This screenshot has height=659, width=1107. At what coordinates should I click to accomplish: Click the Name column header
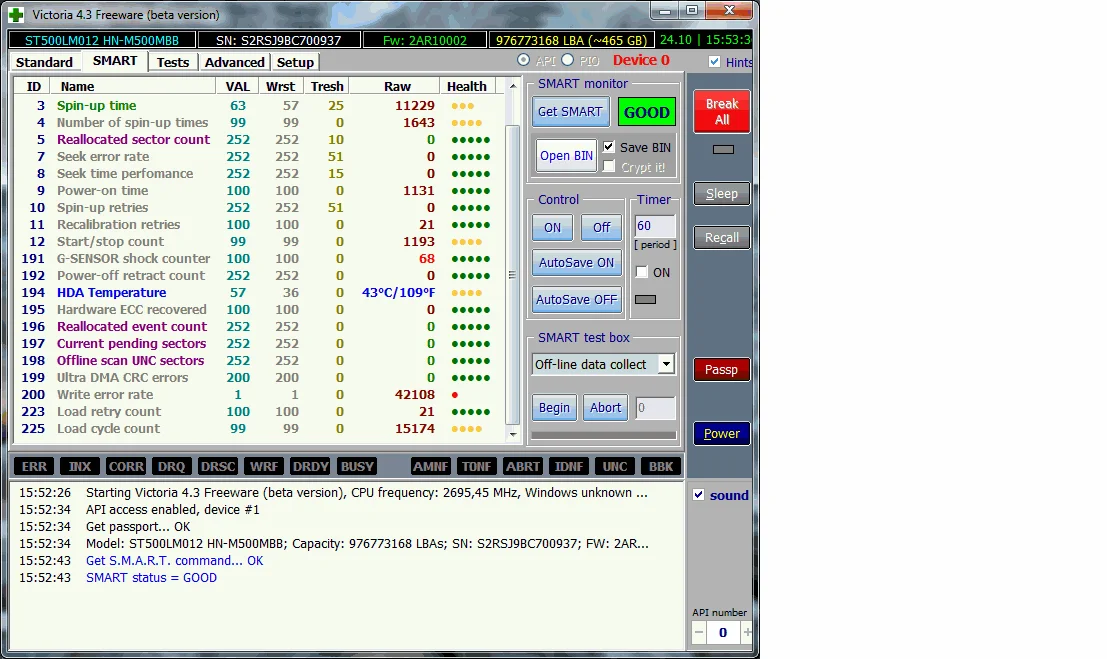coord(133,86)
